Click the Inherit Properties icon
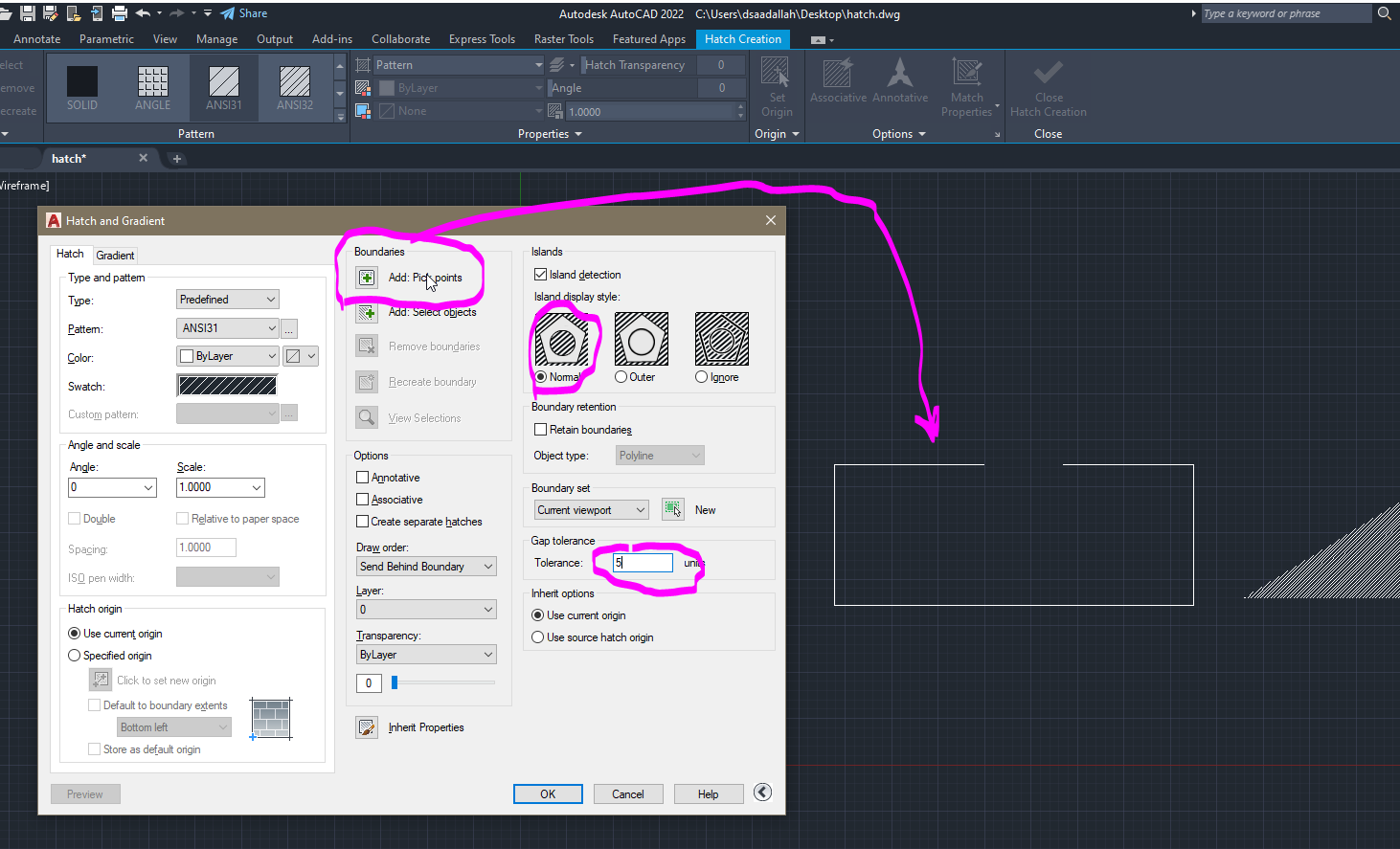 pyautogui.click(x=367, y=726)
